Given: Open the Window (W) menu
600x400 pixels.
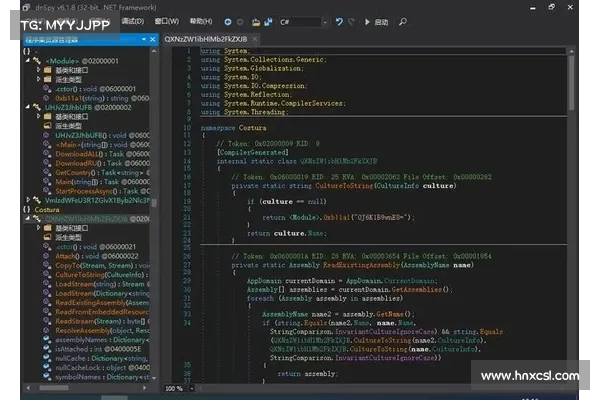Looking at the screenshot, I should click(166, 20).
